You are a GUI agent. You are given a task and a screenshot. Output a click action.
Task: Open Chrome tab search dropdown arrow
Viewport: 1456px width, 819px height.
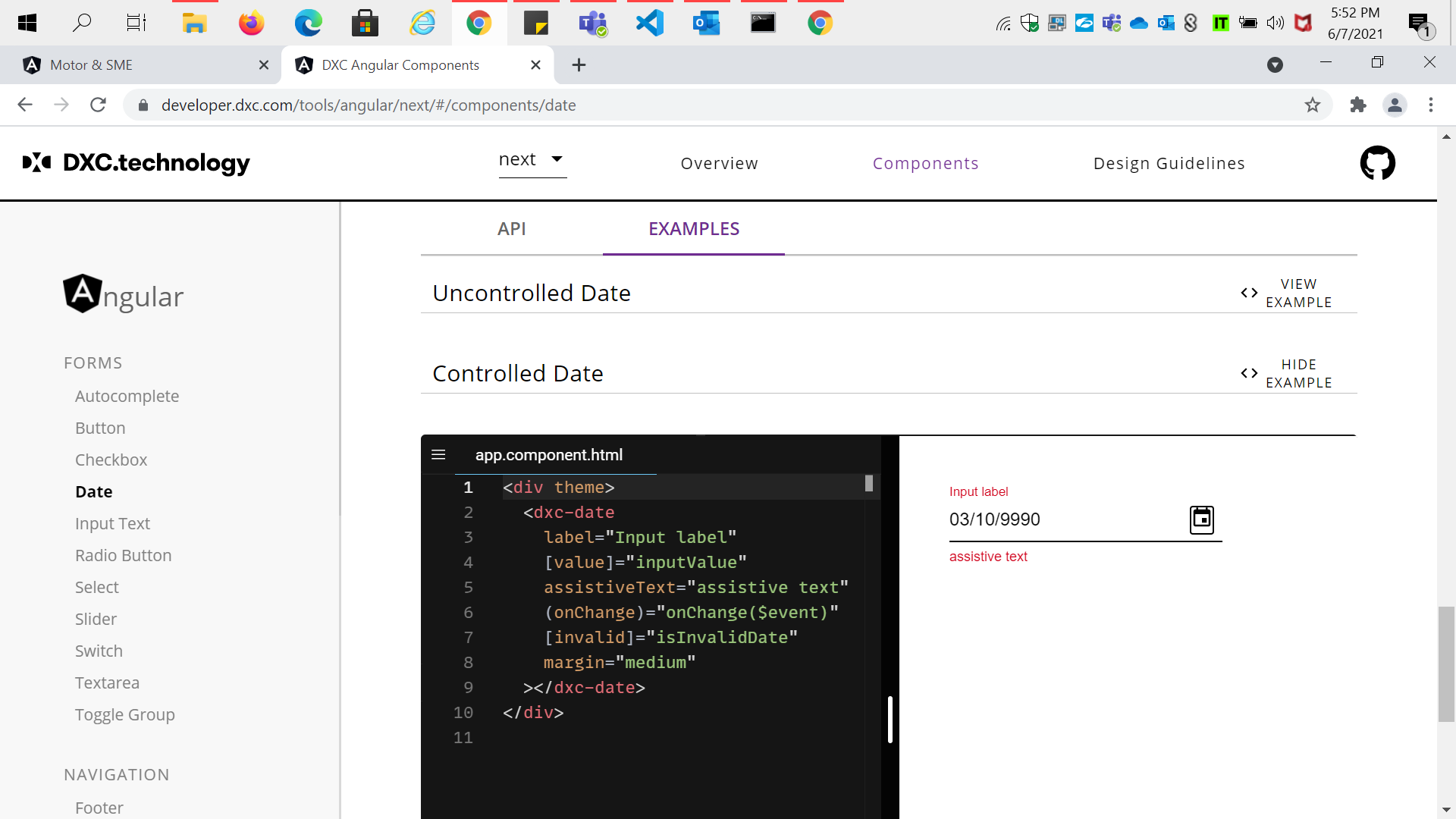[x=1275, y=65]
